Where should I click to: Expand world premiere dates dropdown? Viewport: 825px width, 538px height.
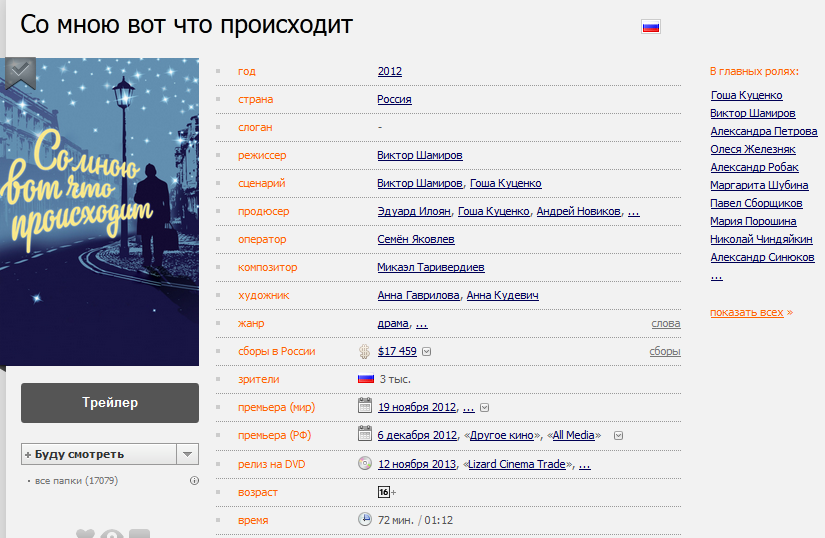[485, 408]
